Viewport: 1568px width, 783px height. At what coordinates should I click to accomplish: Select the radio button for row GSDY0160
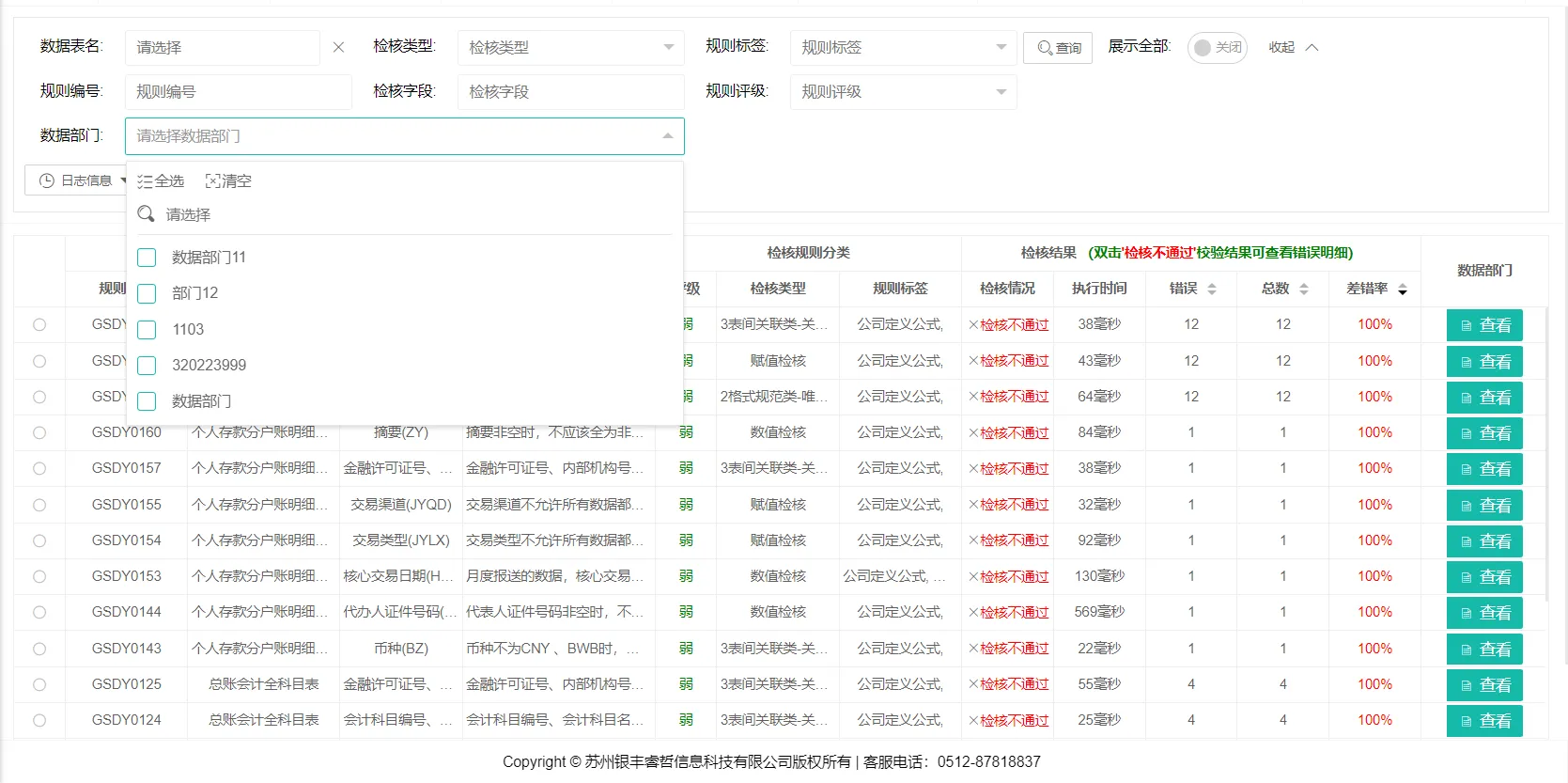39,432
